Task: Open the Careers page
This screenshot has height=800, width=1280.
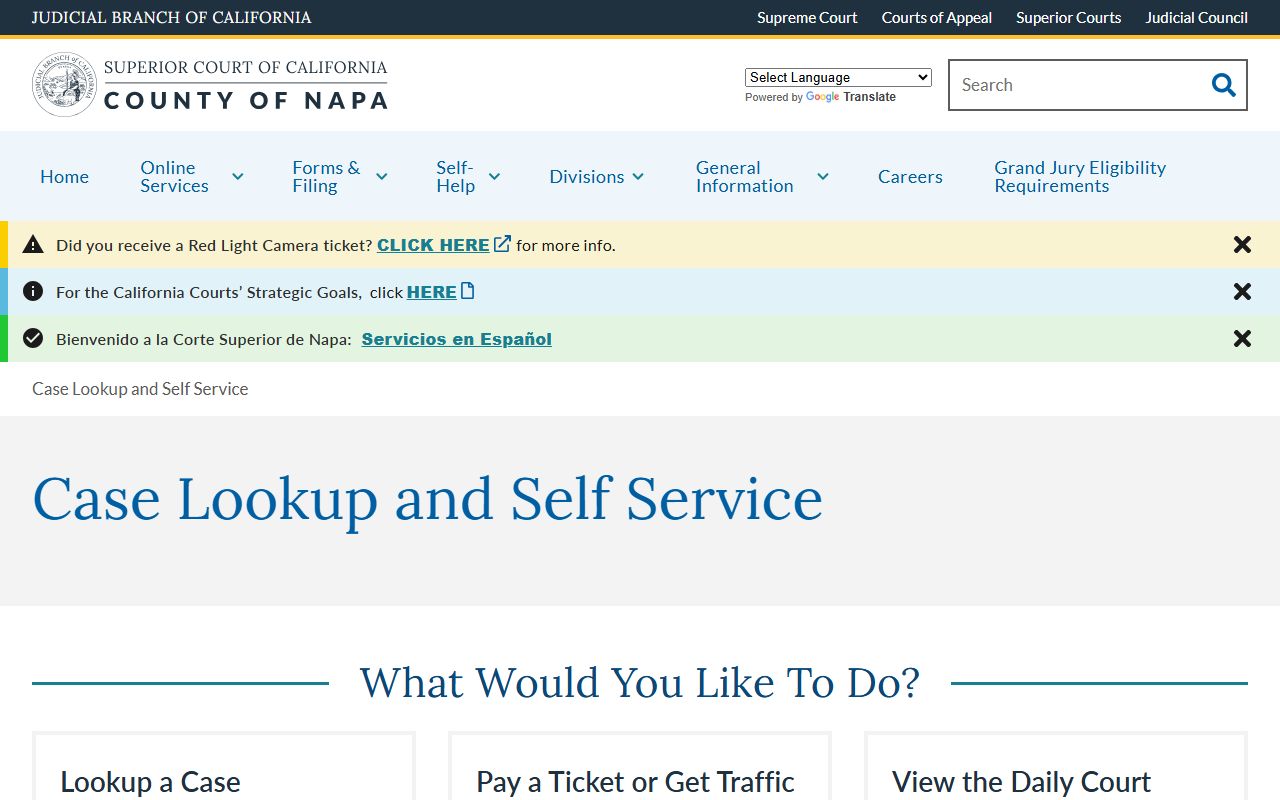Action: coord(910,177)
